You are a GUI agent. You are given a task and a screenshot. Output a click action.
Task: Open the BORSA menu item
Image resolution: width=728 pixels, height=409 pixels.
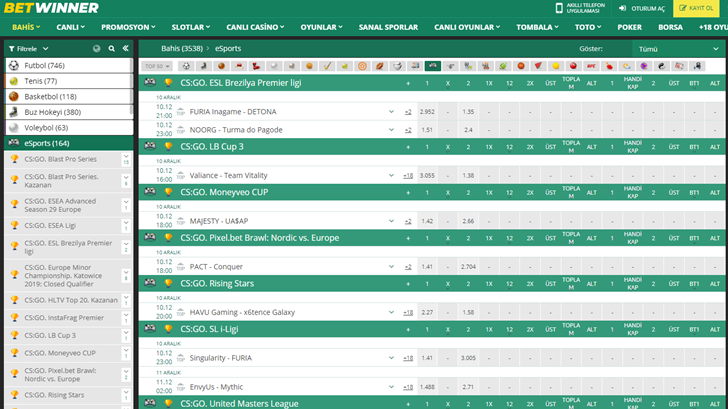point(670,27)
